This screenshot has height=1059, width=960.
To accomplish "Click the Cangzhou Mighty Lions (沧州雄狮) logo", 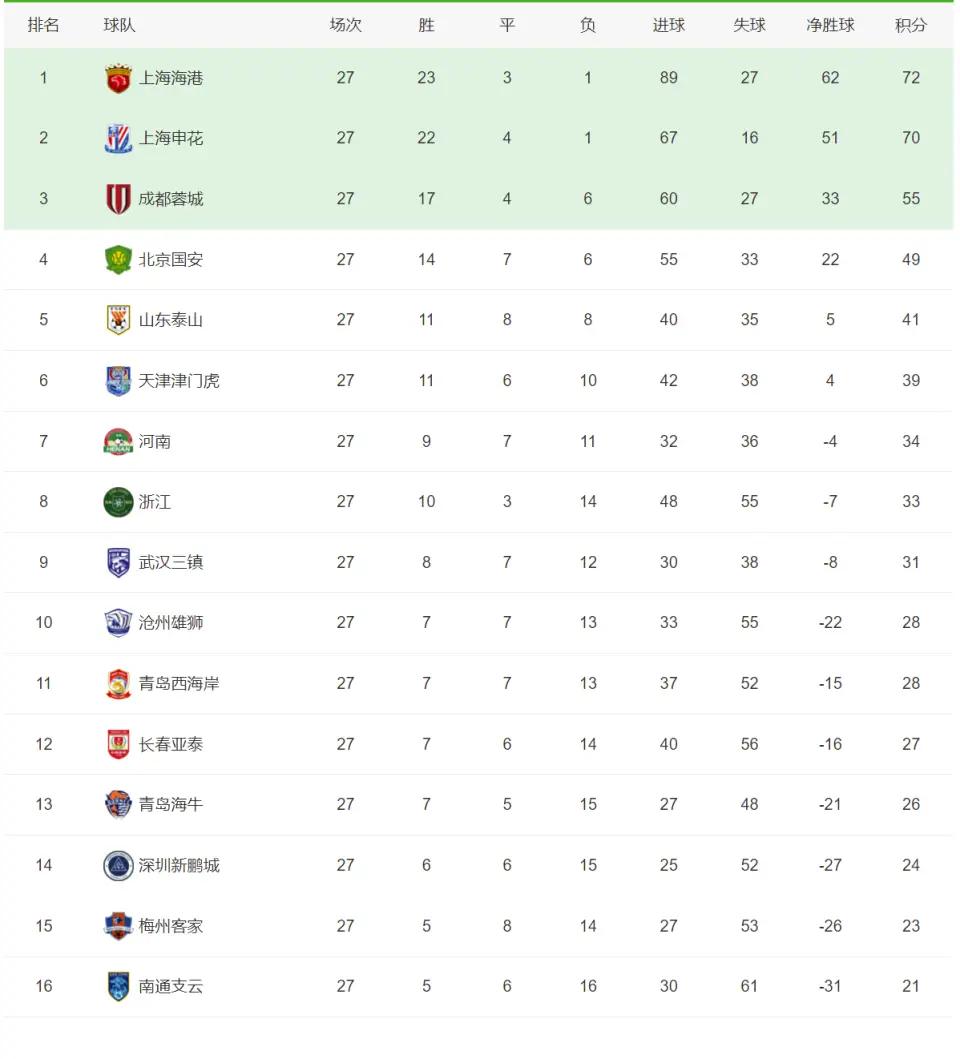I will [118, 623].
